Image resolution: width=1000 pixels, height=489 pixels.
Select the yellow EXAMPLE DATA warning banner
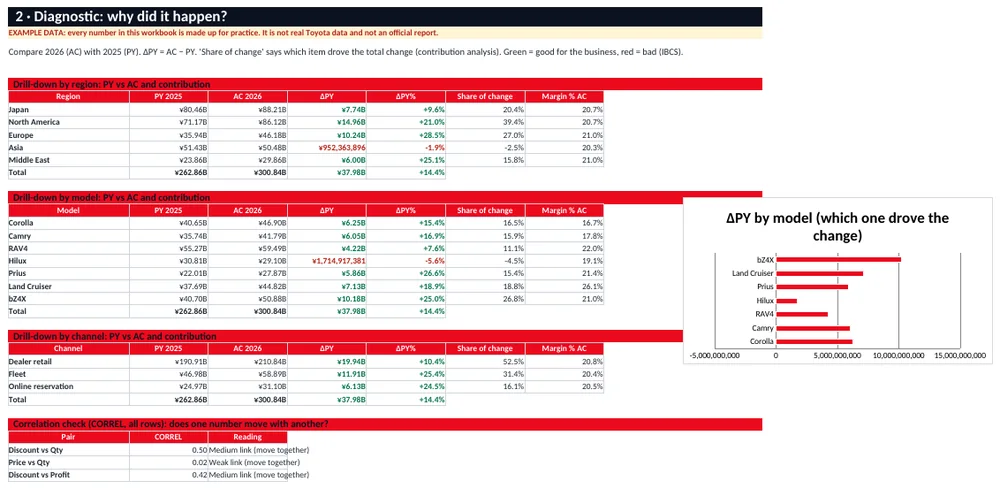tap(385, 33)
